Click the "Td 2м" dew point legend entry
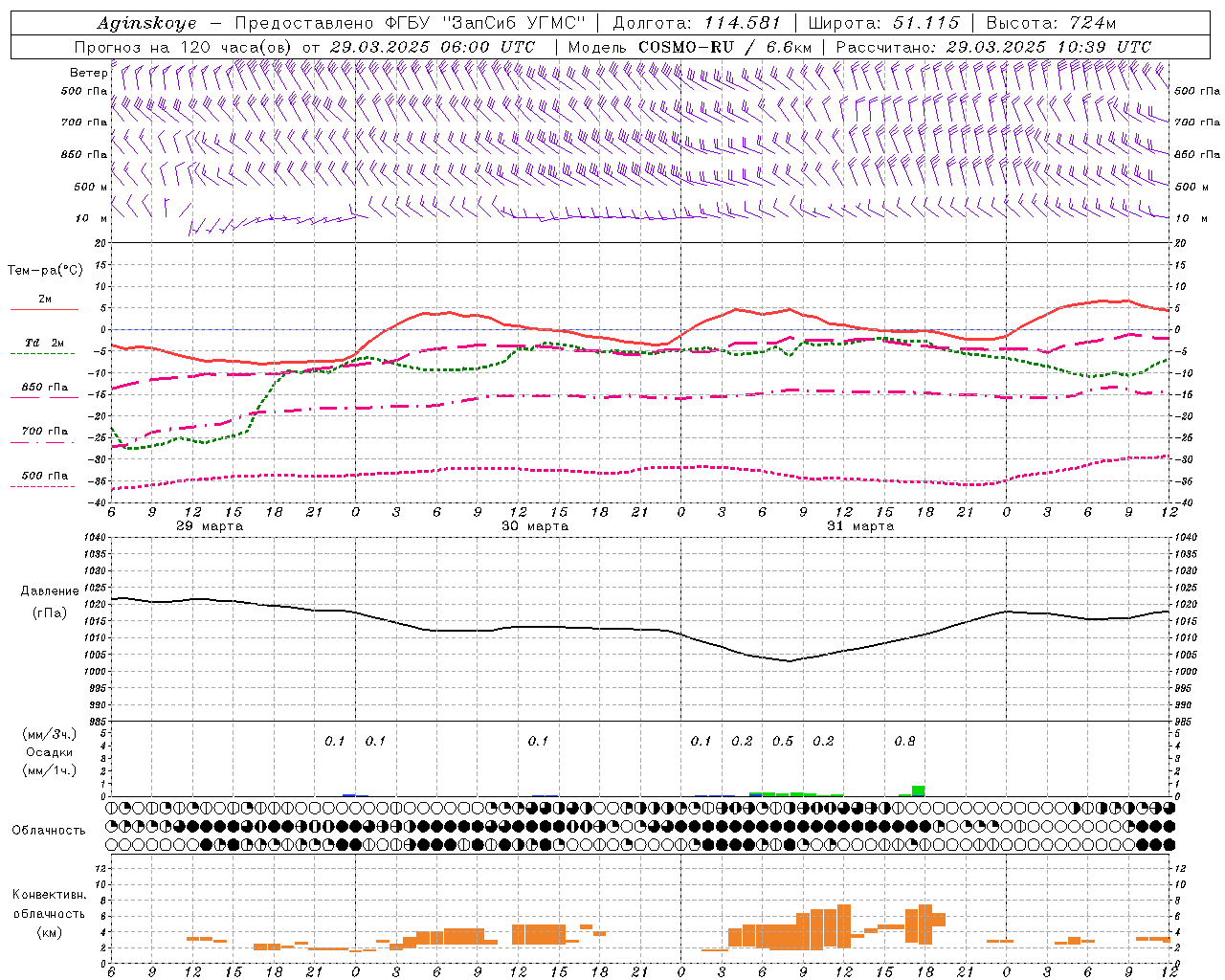Screen dimensions: 1225x980 point(44,343)
